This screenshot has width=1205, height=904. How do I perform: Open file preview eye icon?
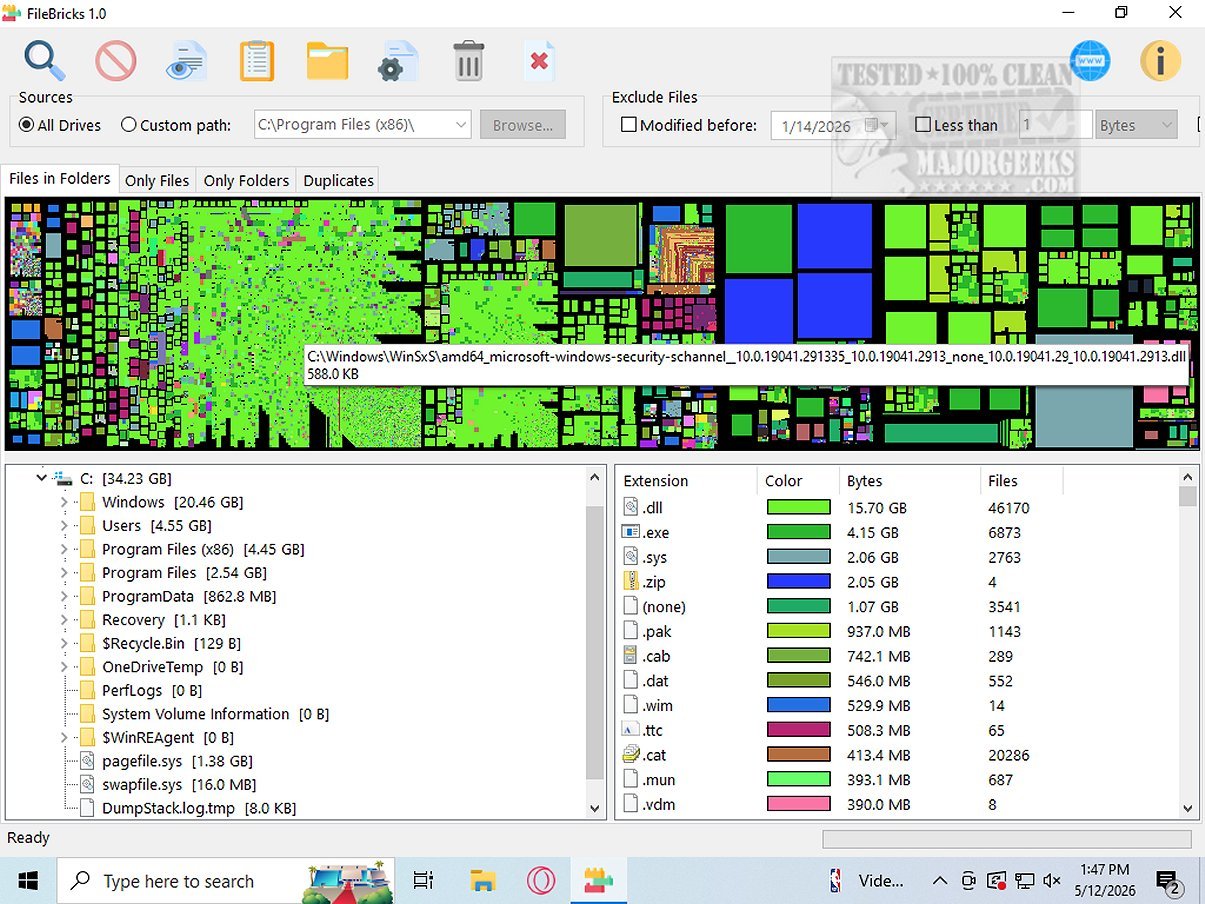[186, 61]
